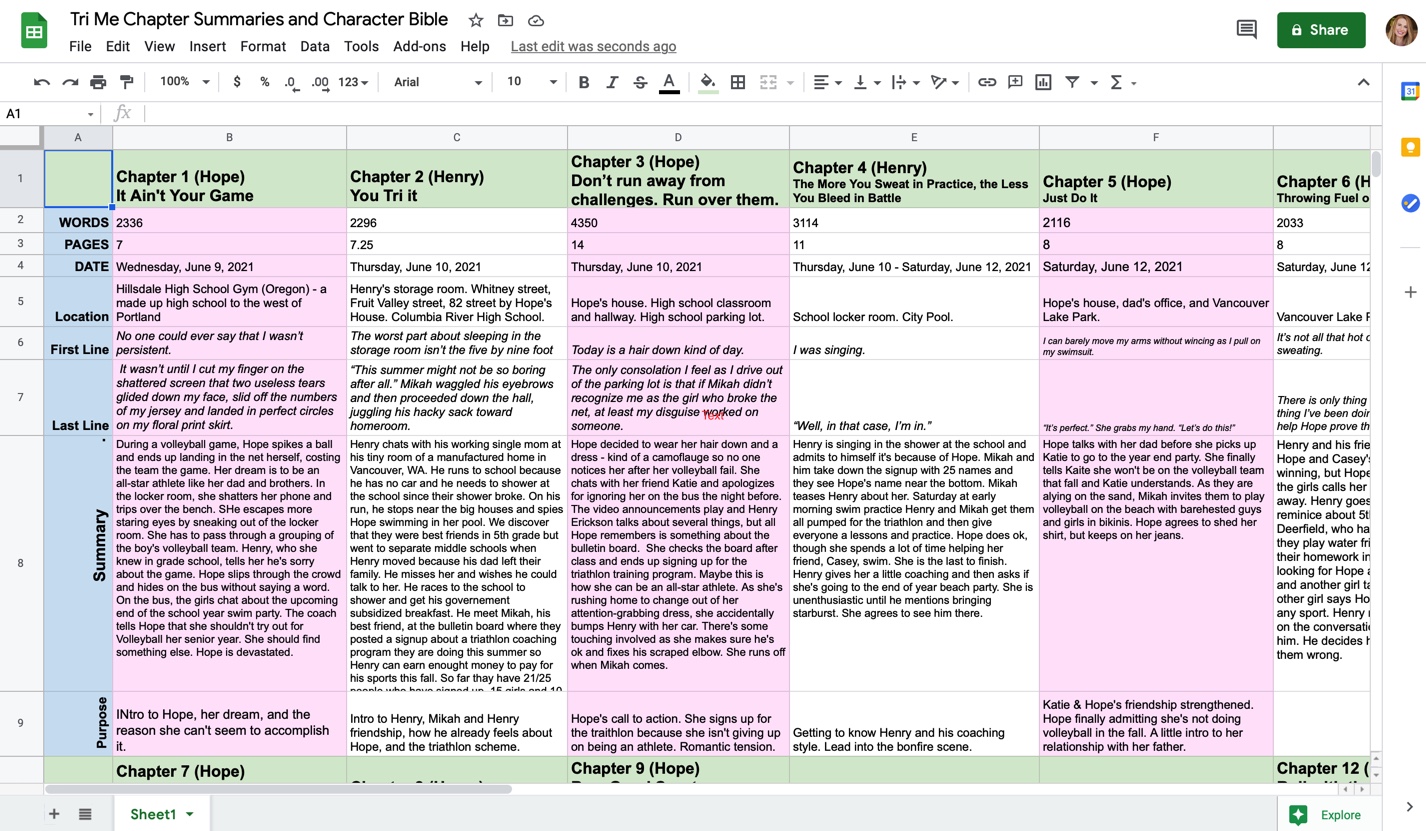The height and width of the screenshot is (831, 1426).
Task: Open more number formats 123 dropdown
Action: (353, 82)
